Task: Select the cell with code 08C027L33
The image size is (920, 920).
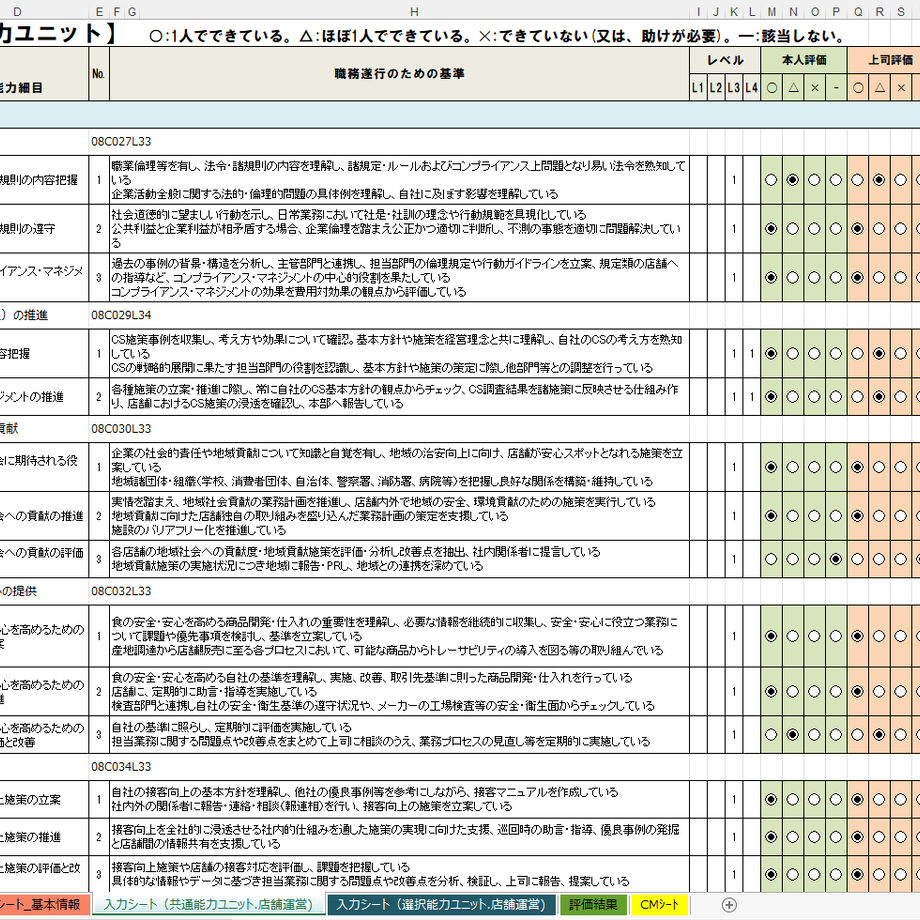Action: [121, 141]
